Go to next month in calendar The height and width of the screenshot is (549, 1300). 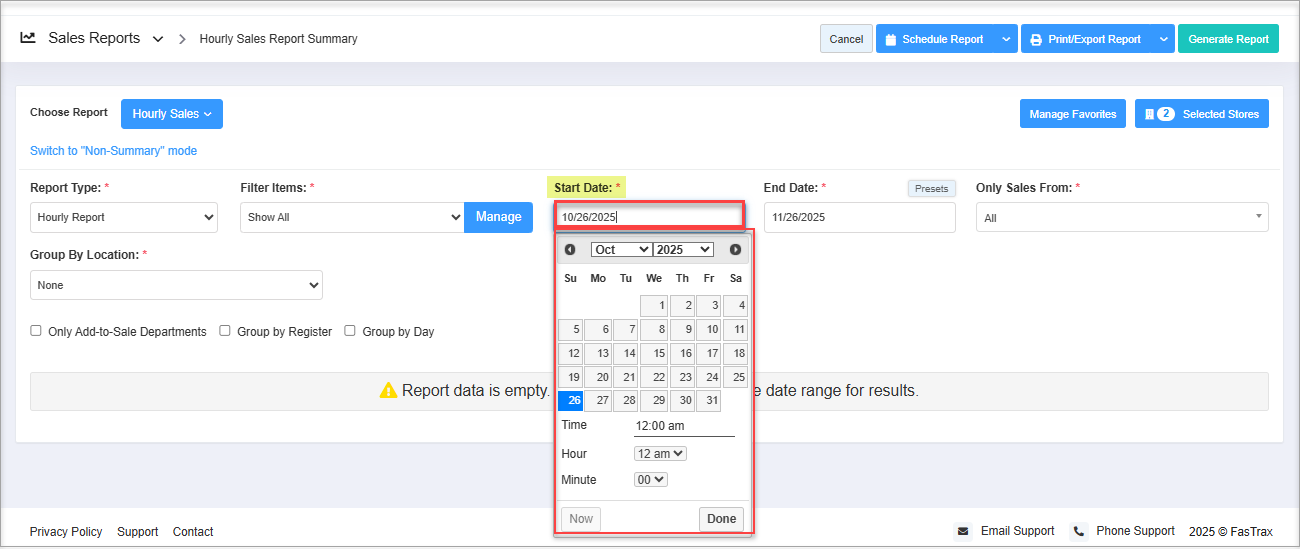(x=735, y=250)
